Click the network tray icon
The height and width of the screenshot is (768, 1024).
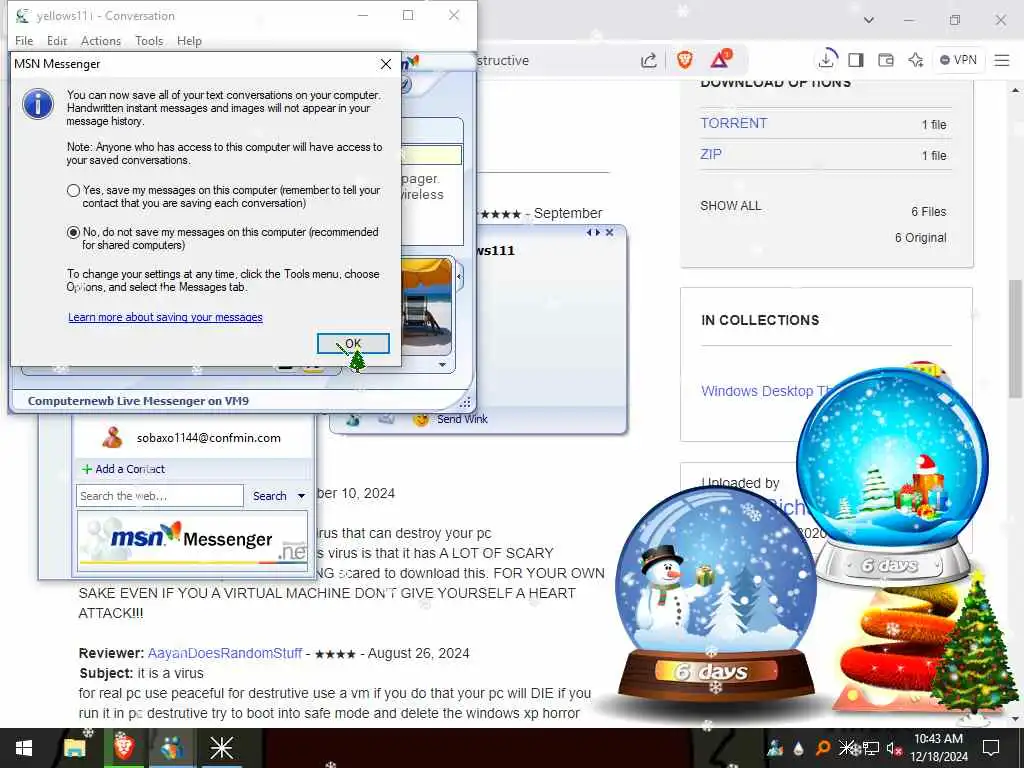[x=871, y=748]
